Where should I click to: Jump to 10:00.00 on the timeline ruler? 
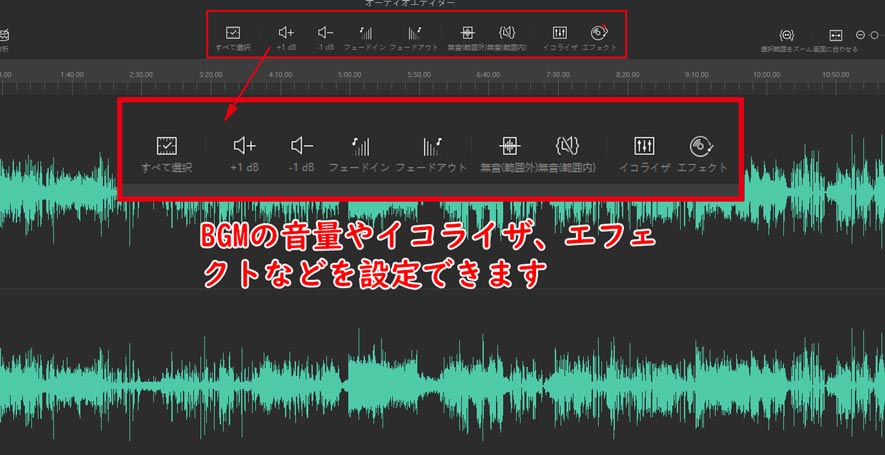pyautogui.click(x=766, y=75)
